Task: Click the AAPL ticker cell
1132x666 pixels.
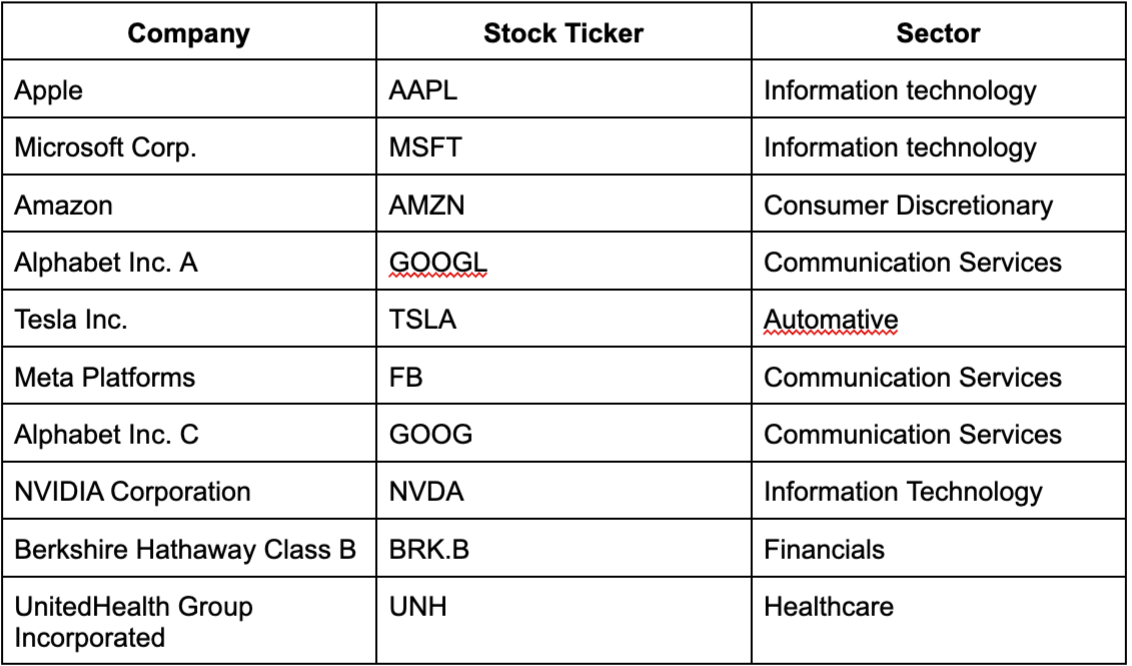Action: (x=563, y=89)
